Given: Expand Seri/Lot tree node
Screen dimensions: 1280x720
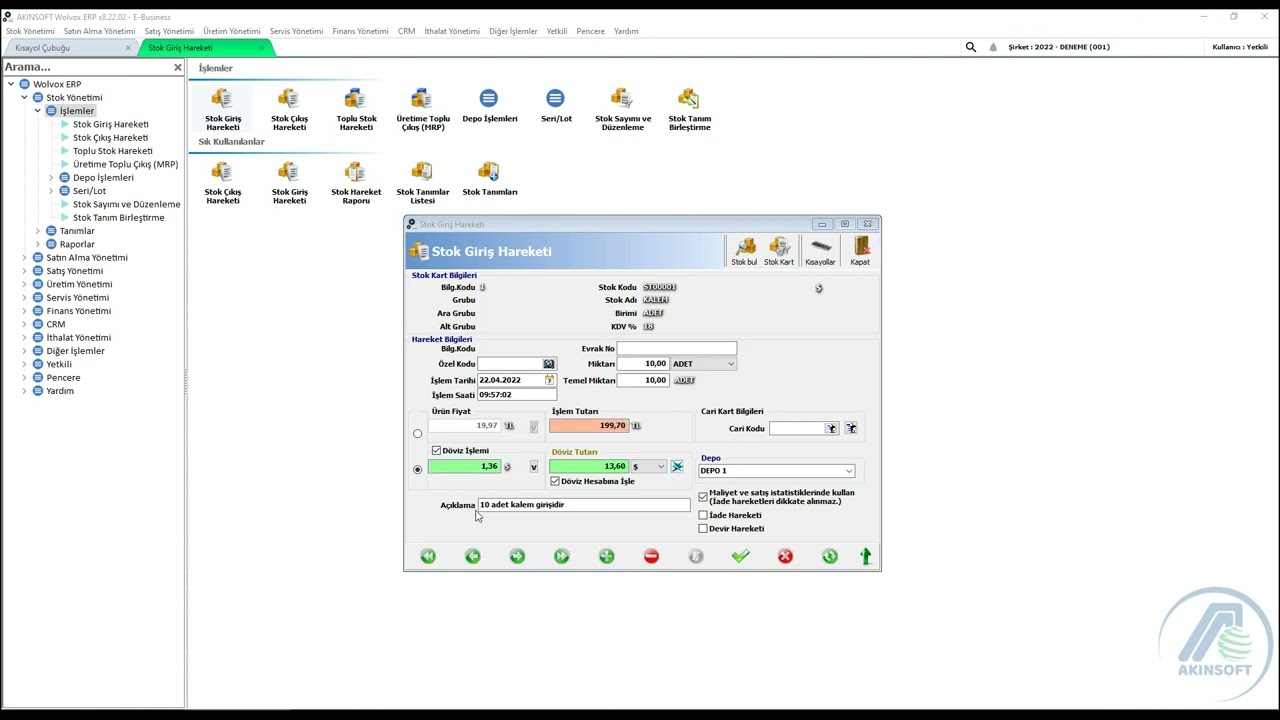Looking at the screenshot, I should [x=51, y=191].
